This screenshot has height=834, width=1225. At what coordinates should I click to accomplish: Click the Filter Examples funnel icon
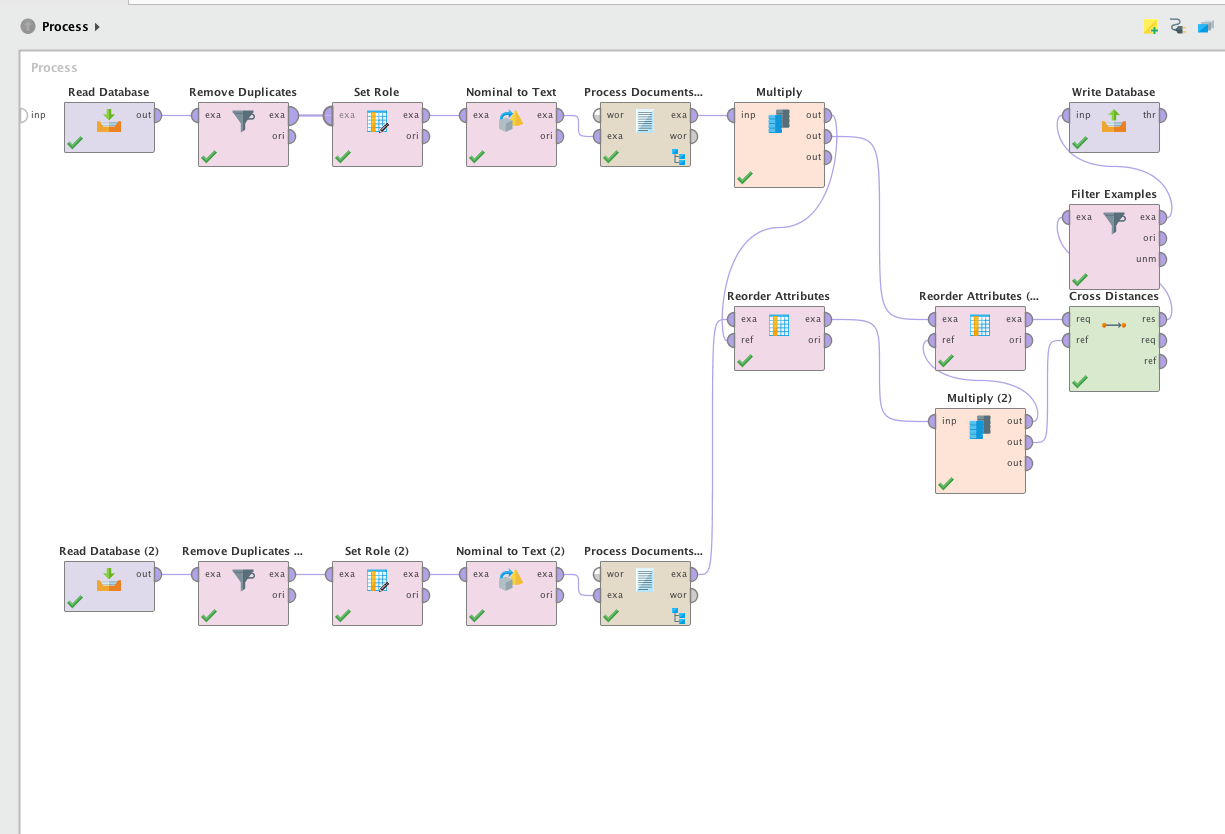coord(1113,223)
